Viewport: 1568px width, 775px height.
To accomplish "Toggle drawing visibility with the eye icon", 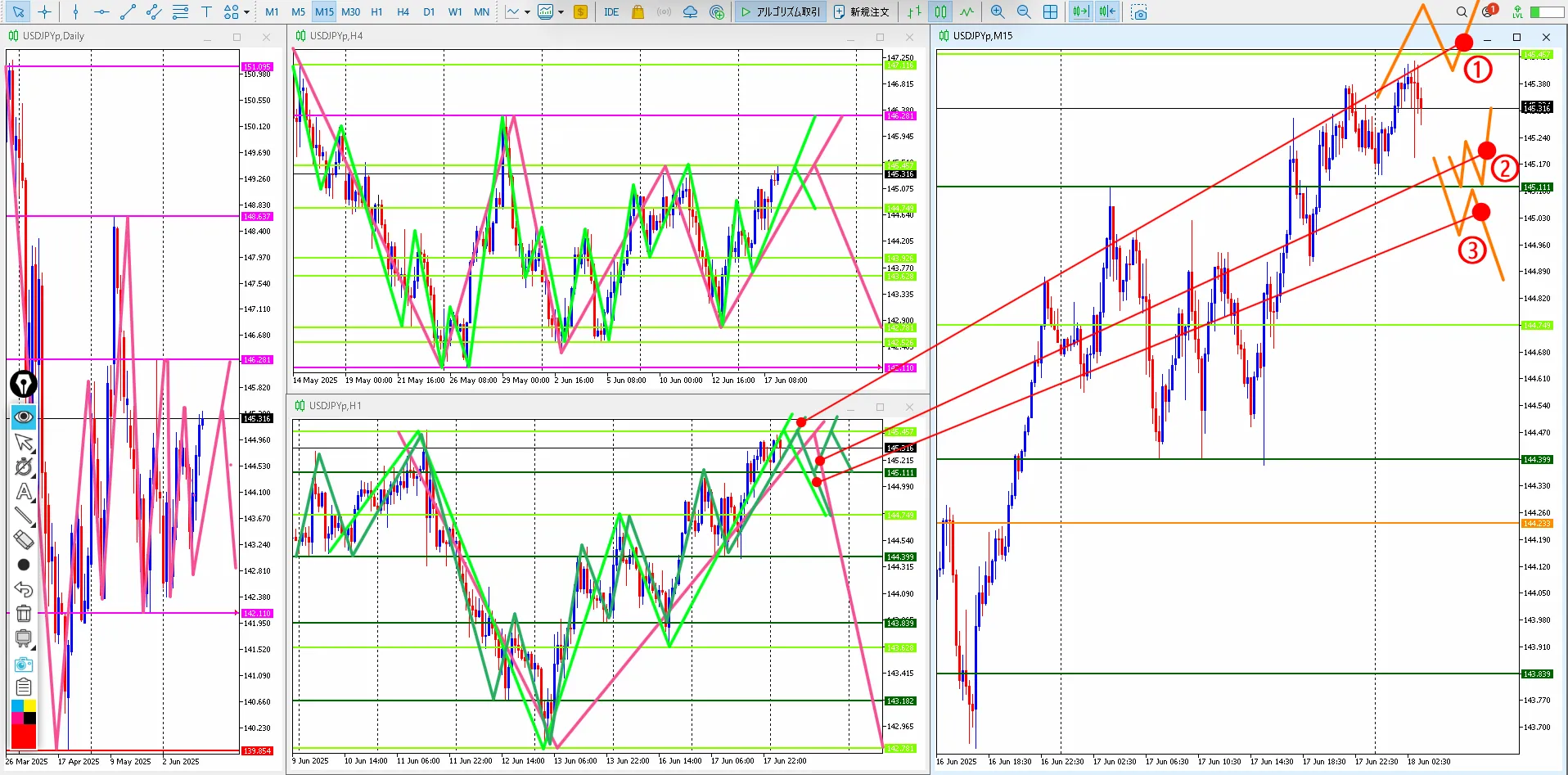I will 24,417.
